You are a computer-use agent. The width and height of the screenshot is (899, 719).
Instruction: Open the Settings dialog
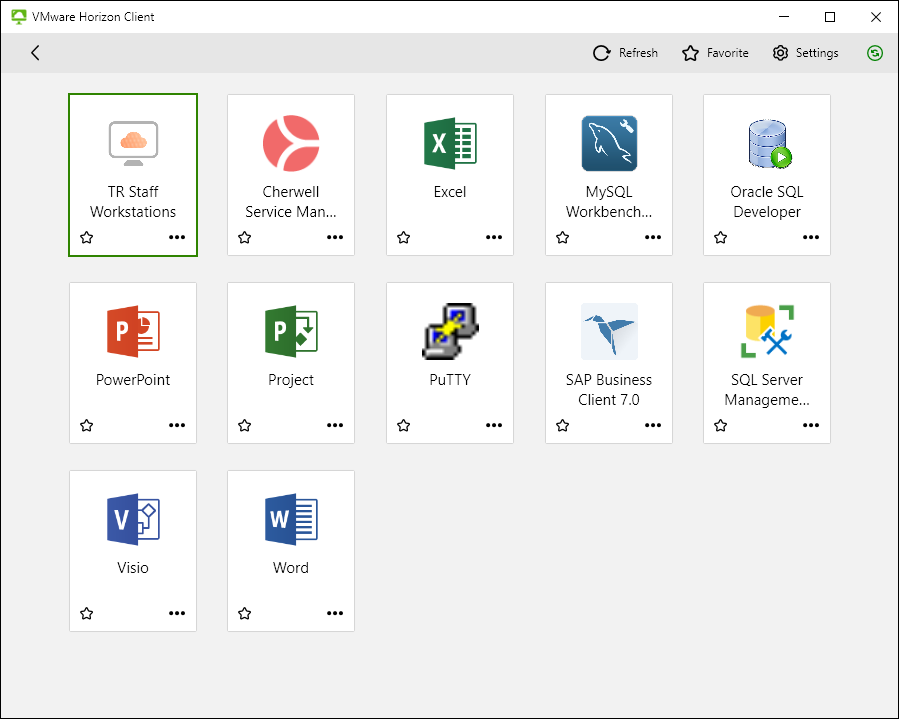point(805,53)
